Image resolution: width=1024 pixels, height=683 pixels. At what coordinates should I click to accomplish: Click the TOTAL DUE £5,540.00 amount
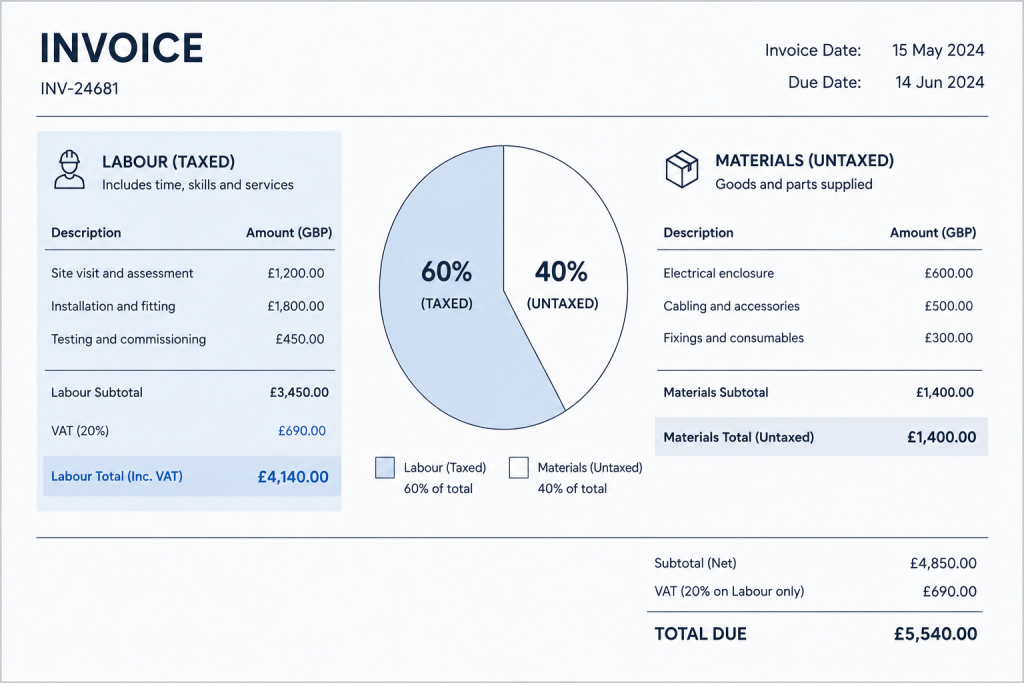(x=935, y=633)
